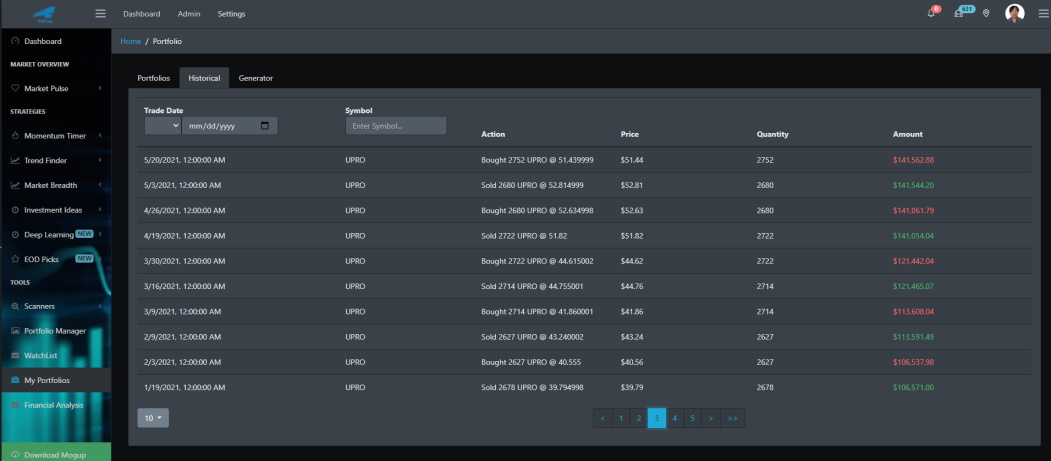Click the Home breadcrumb link
The width and height of the screenshot is (1051, 461).
(130, 42)
